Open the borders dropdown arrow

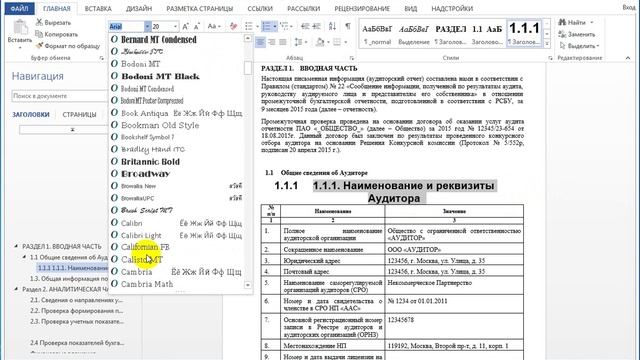tap(346, 42)
